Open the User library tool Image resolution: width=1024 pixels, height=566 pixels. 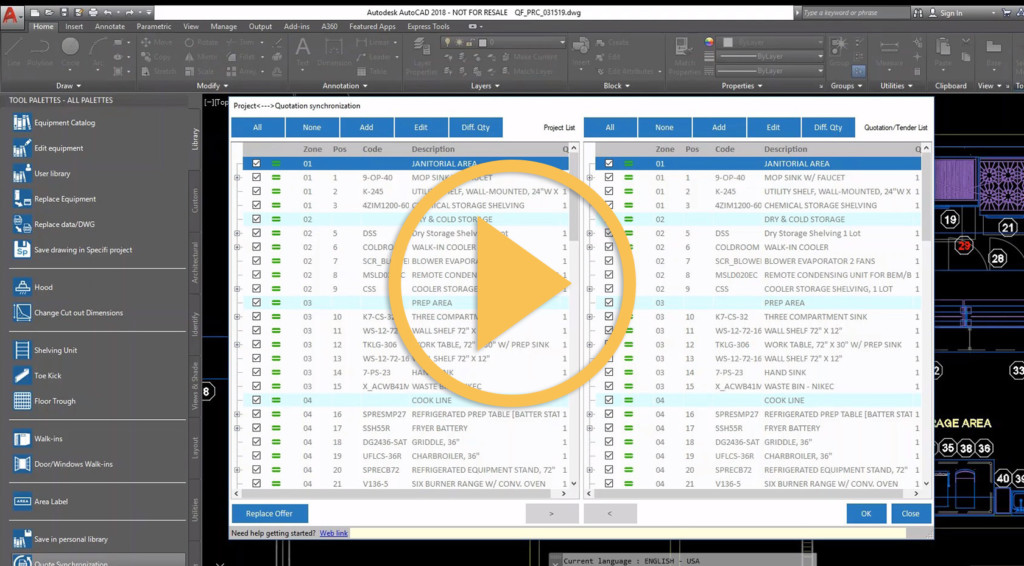pos(42,174)
